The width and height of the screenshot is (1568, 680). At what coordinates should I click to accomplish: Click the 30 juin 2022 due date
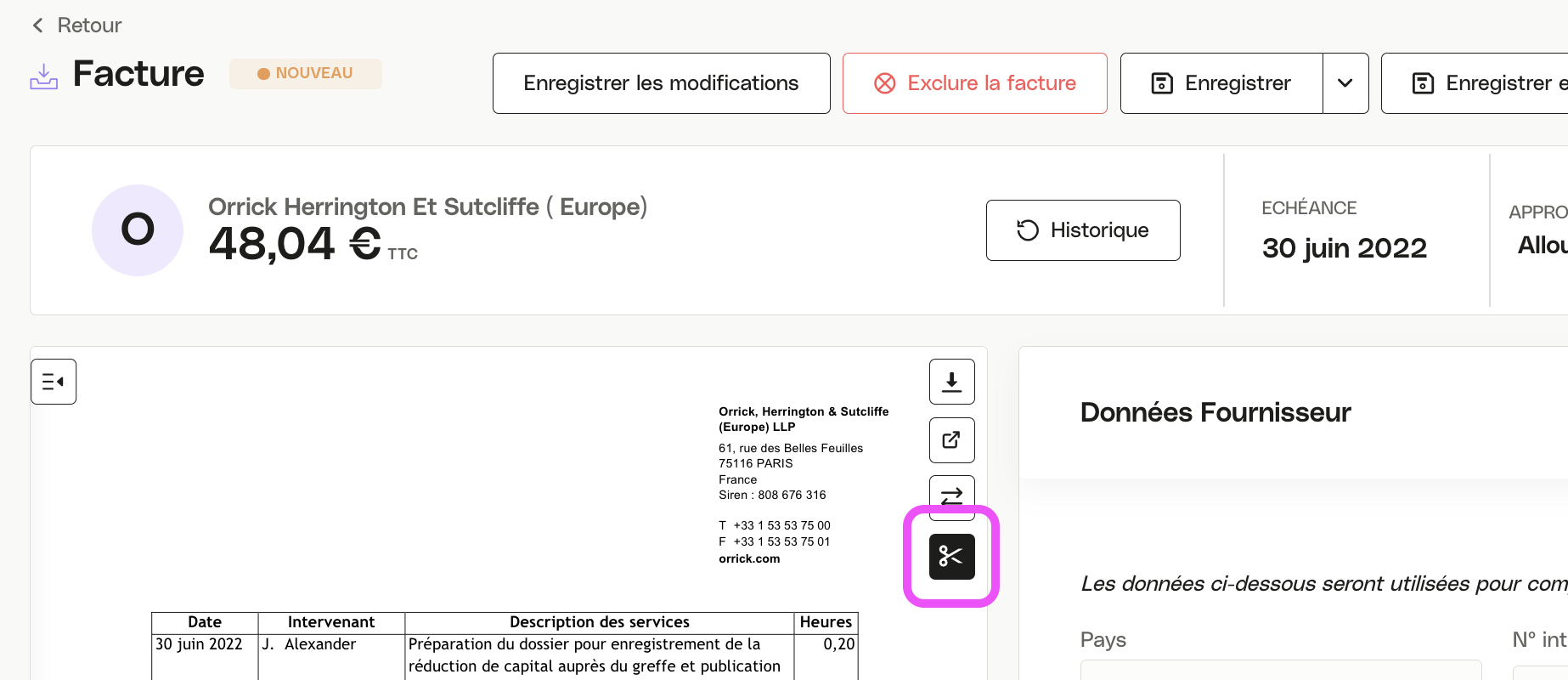tap(1344, 248)
